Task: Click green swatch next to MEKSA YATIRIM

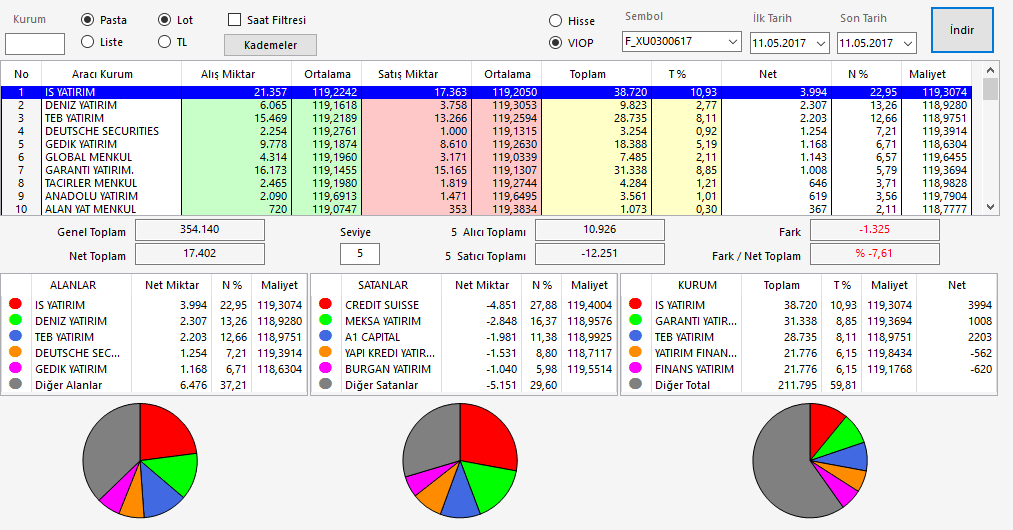Action: pyautogui.click(x=326, y=320)
